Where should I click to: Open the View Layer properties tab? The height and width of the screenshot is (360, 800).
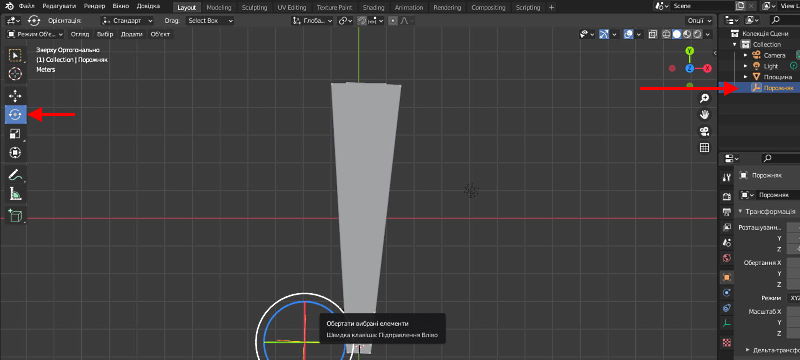pyautogui.click(x=727, y=227)
